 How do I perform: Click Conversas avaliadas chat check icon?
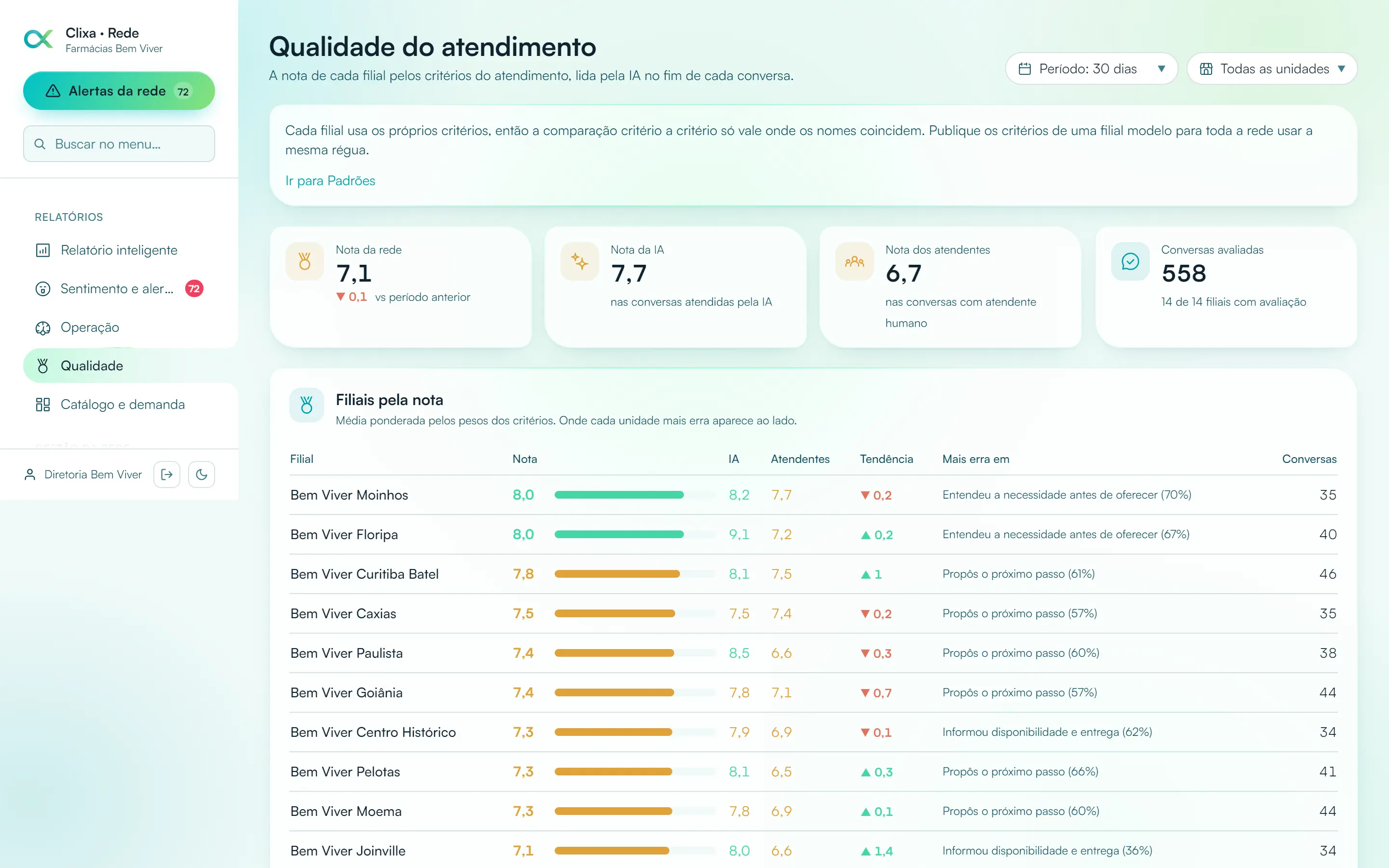[x=1130, y=262]
